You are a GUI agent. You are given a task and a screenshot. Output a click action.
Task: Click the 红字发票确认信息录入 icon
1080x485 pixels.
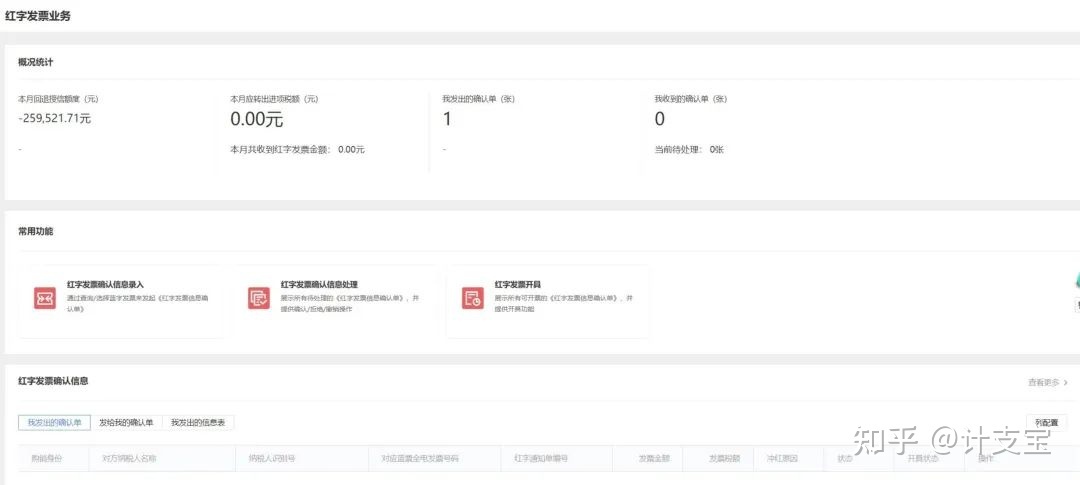pos(45,298)
